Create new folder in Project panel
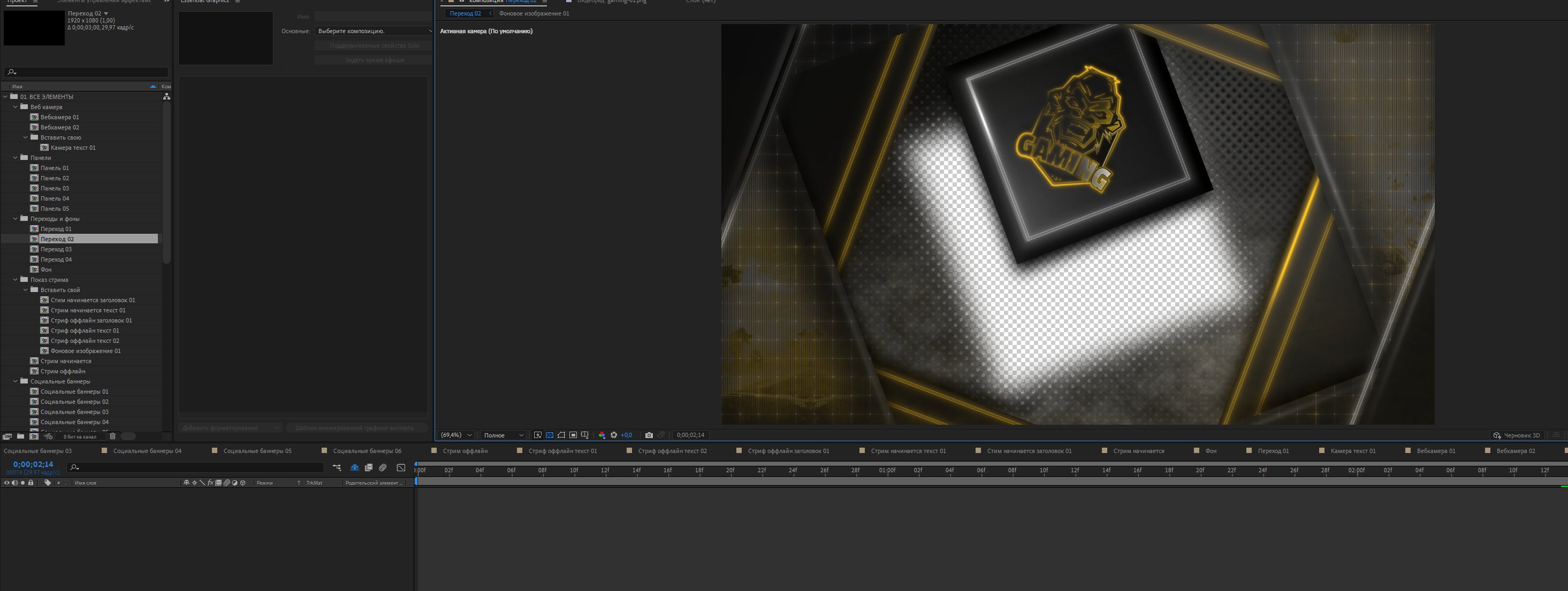 (x=21, y=436)
